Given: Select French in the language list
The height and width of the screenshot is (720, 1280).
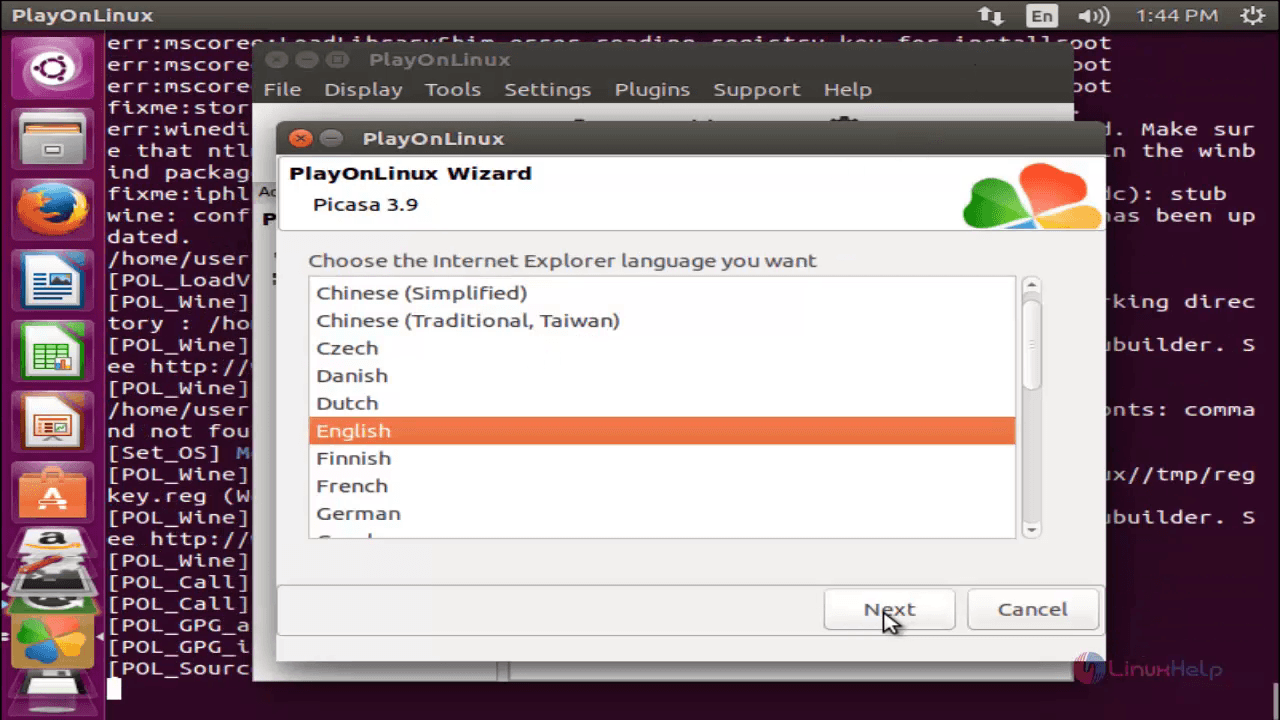Looking at the screenshot, I should [x=662, y=486].
